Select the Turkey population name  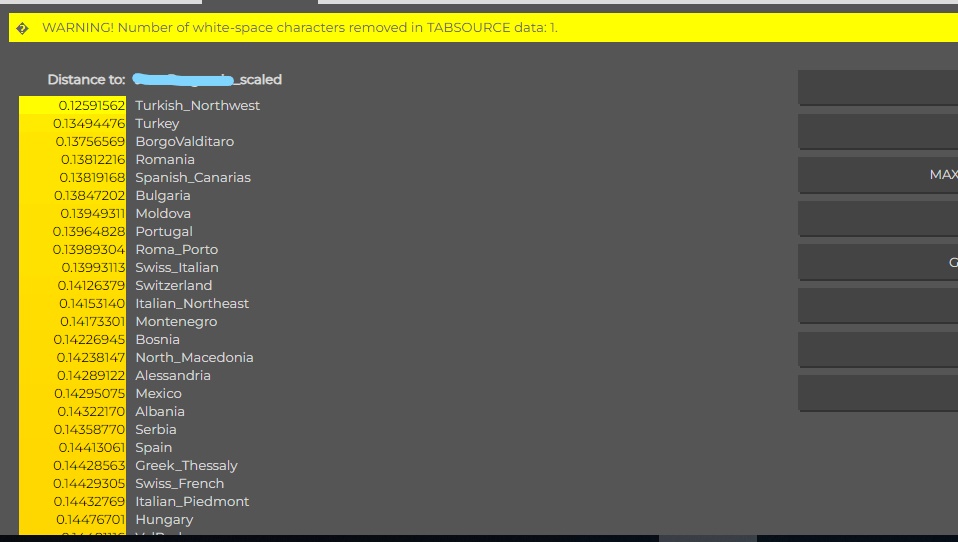point(157,123)
